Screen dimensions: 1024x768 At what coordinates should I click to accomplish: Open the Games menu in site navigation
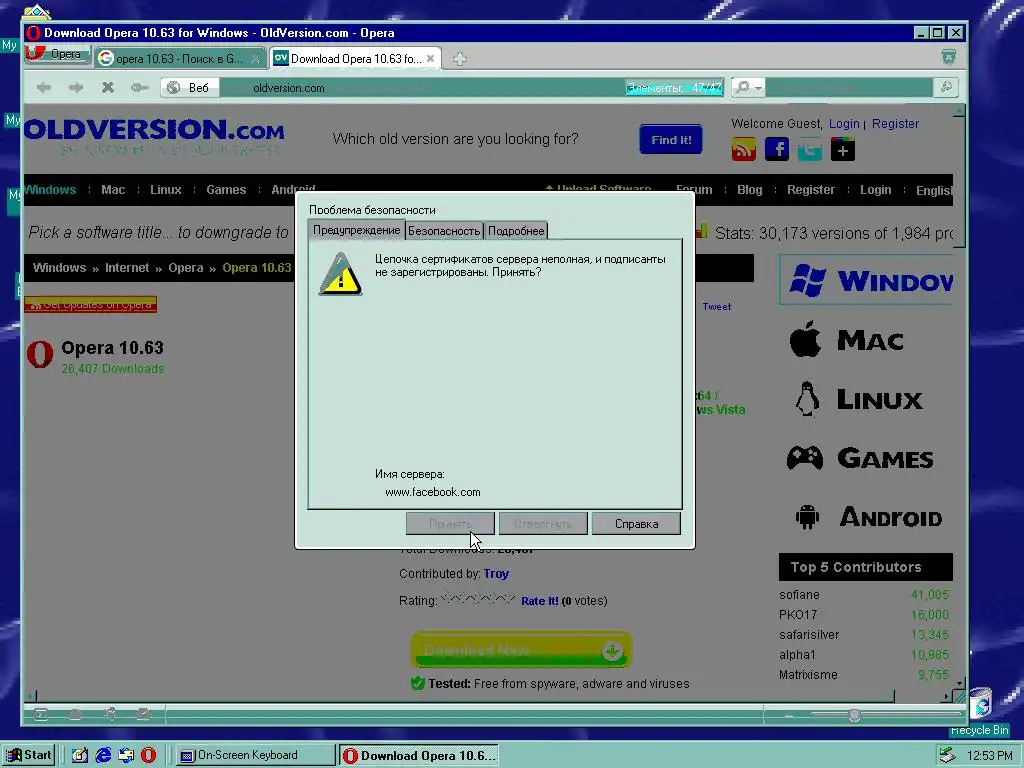pos(226,190)
